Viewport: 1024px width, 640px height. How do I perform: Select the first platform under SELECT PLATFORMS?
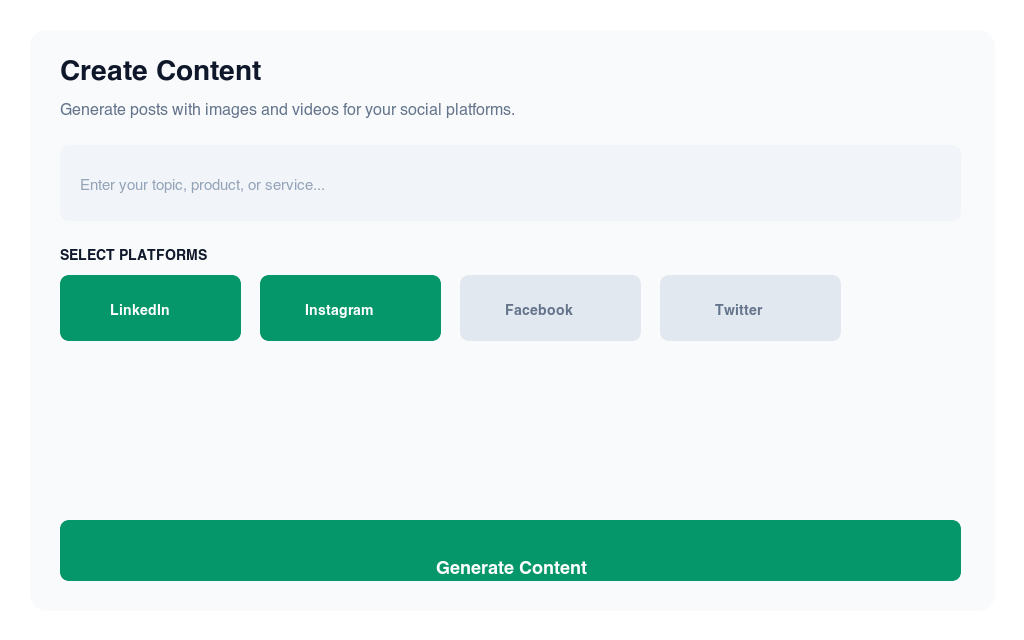click(x=150, y=308)
